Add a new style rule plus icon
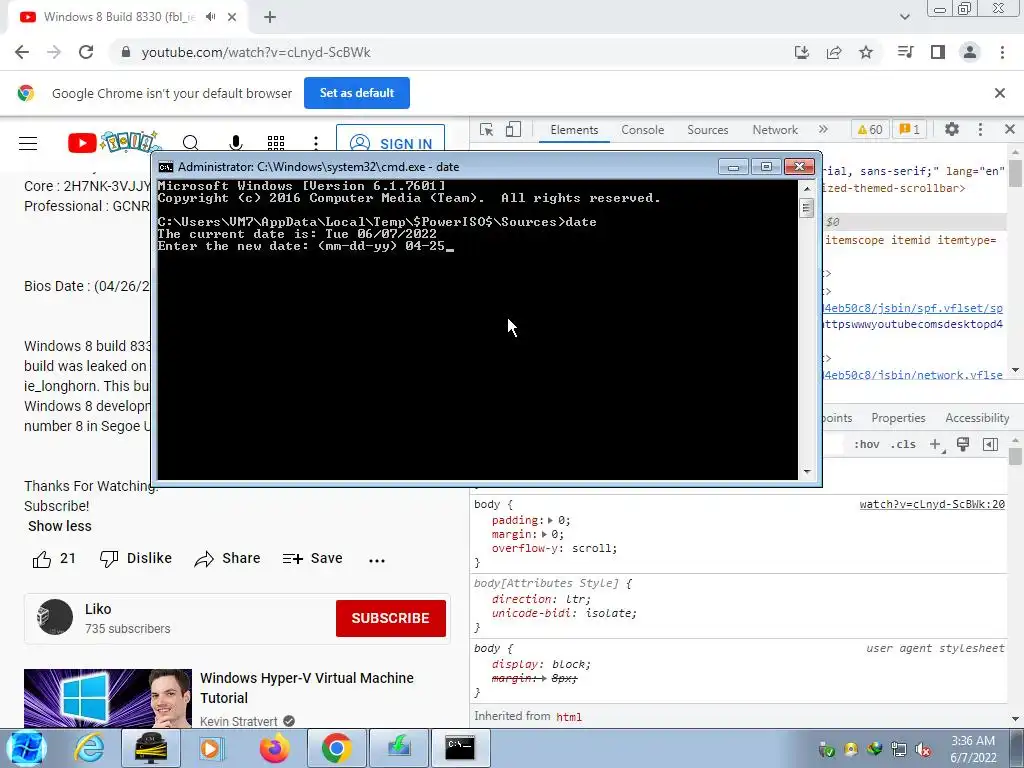 pos(936,445)
